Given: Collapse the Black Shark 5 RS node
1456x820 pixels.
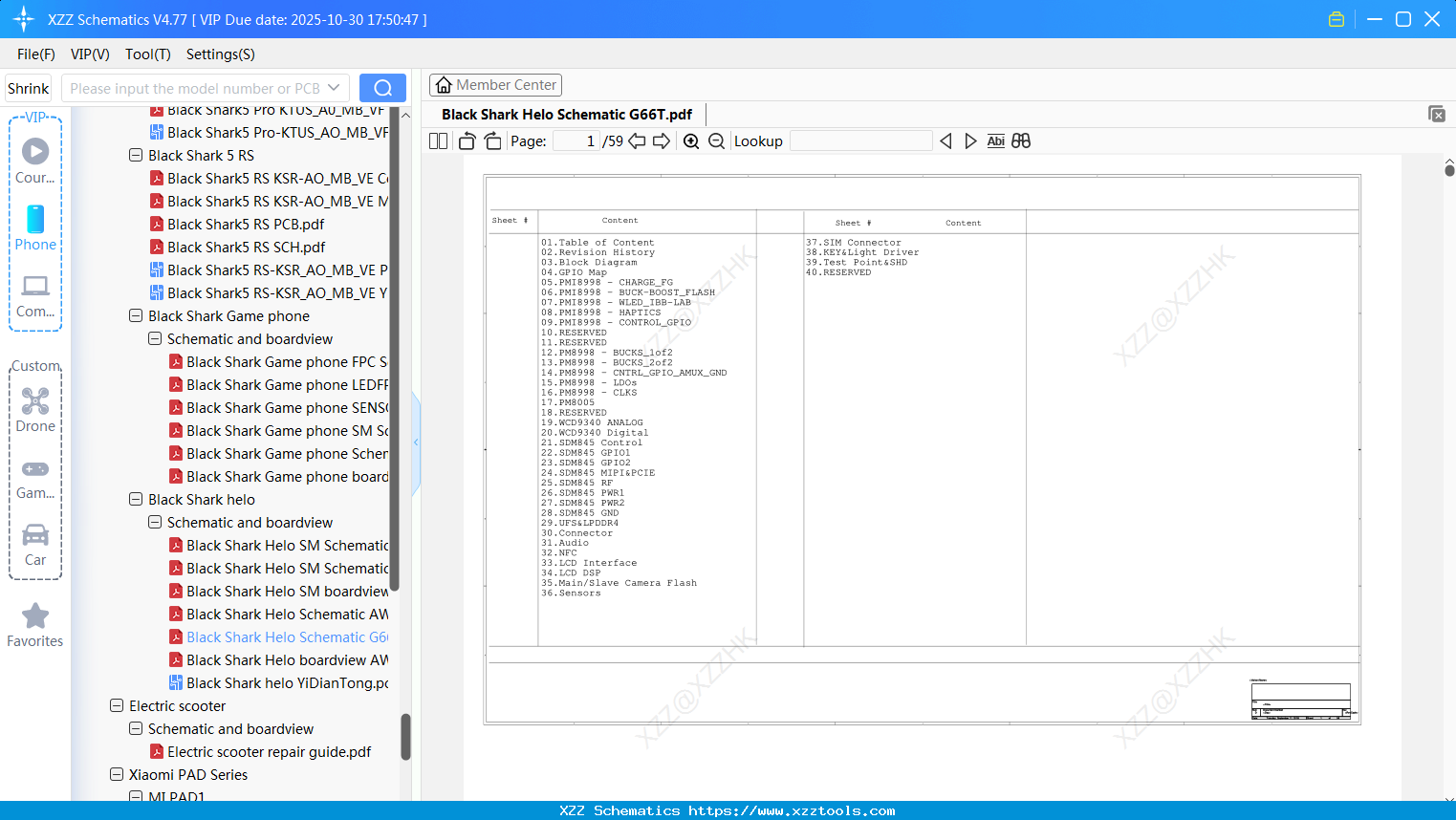Looking at the screenshot, I should coord(136,155).
